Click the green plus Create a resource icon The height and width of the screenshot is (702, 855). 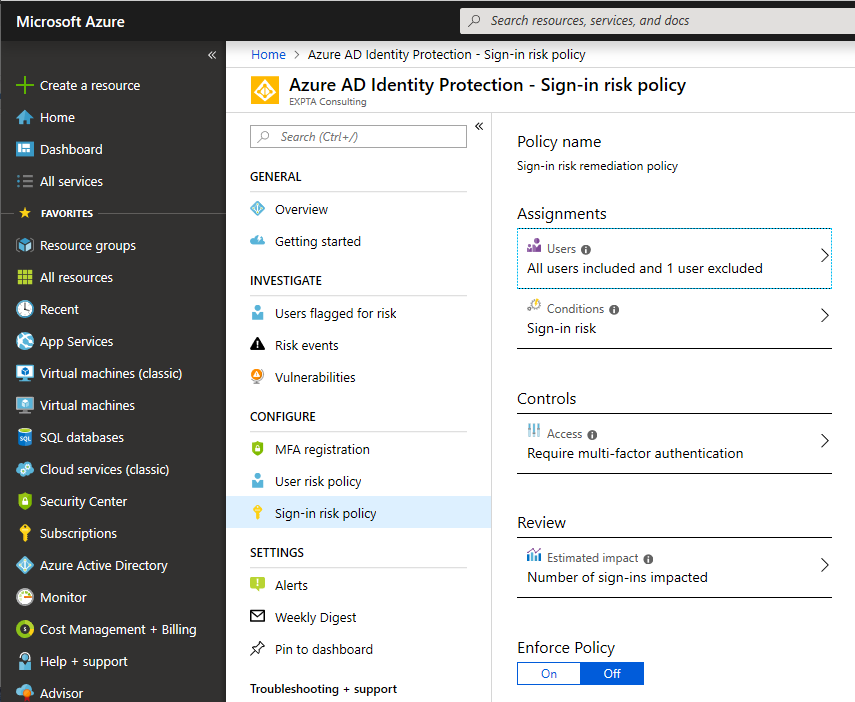25,85
